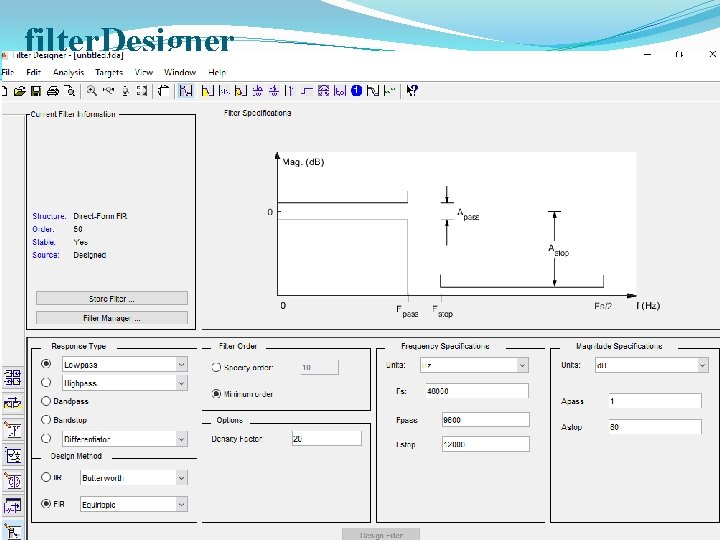Expand the Differentiator type dropdown
The image size is (720, 540).
click(181, 439)
